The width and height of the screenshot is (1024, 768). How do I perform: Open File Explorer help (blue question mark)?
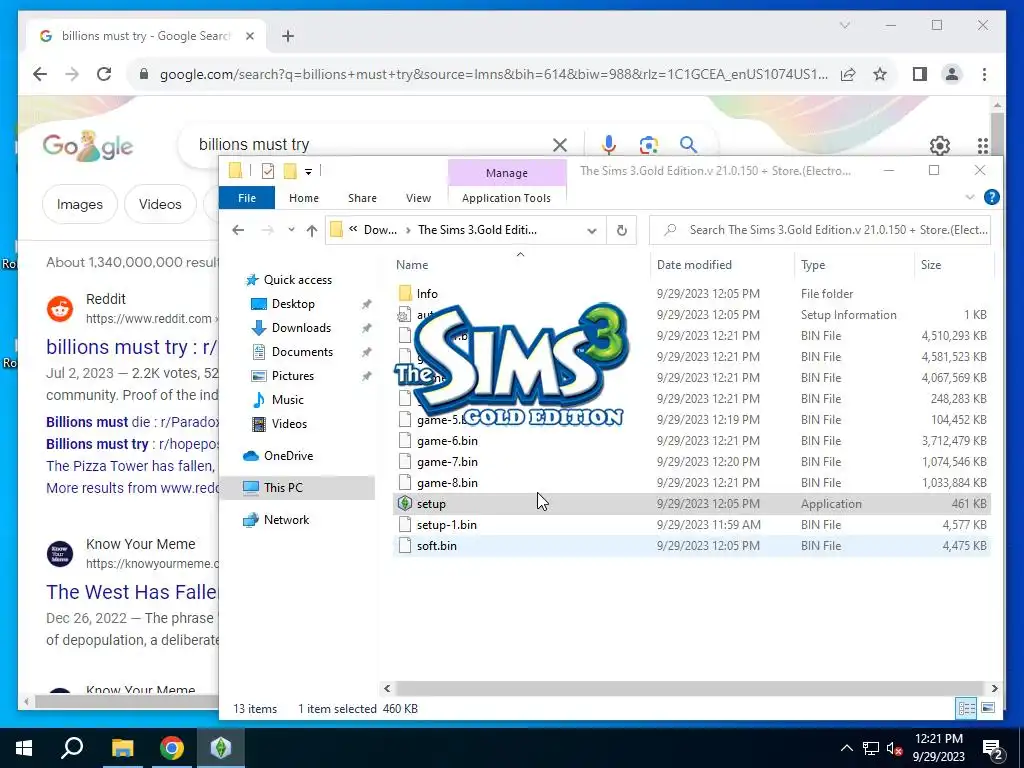(991, 197)
